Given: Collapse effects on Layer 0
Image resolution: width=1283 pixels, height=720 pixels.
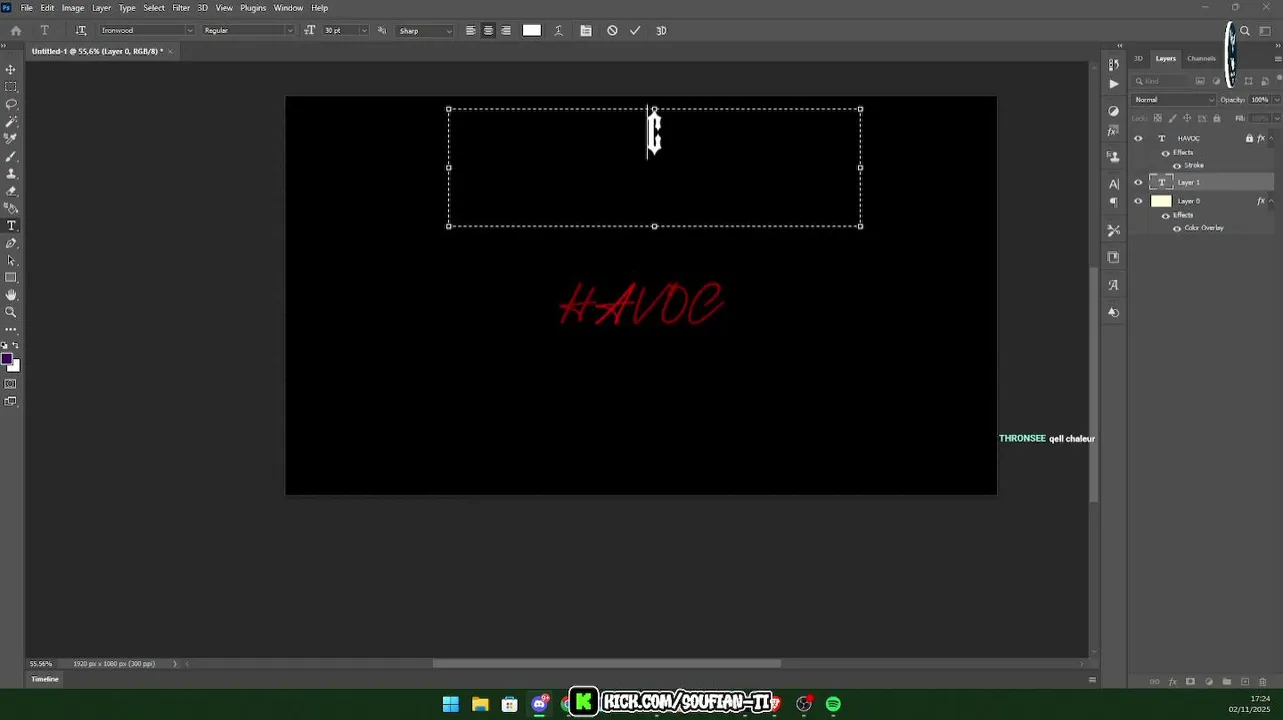Looking at the screenshot, I should click(x=1271, y=201).
